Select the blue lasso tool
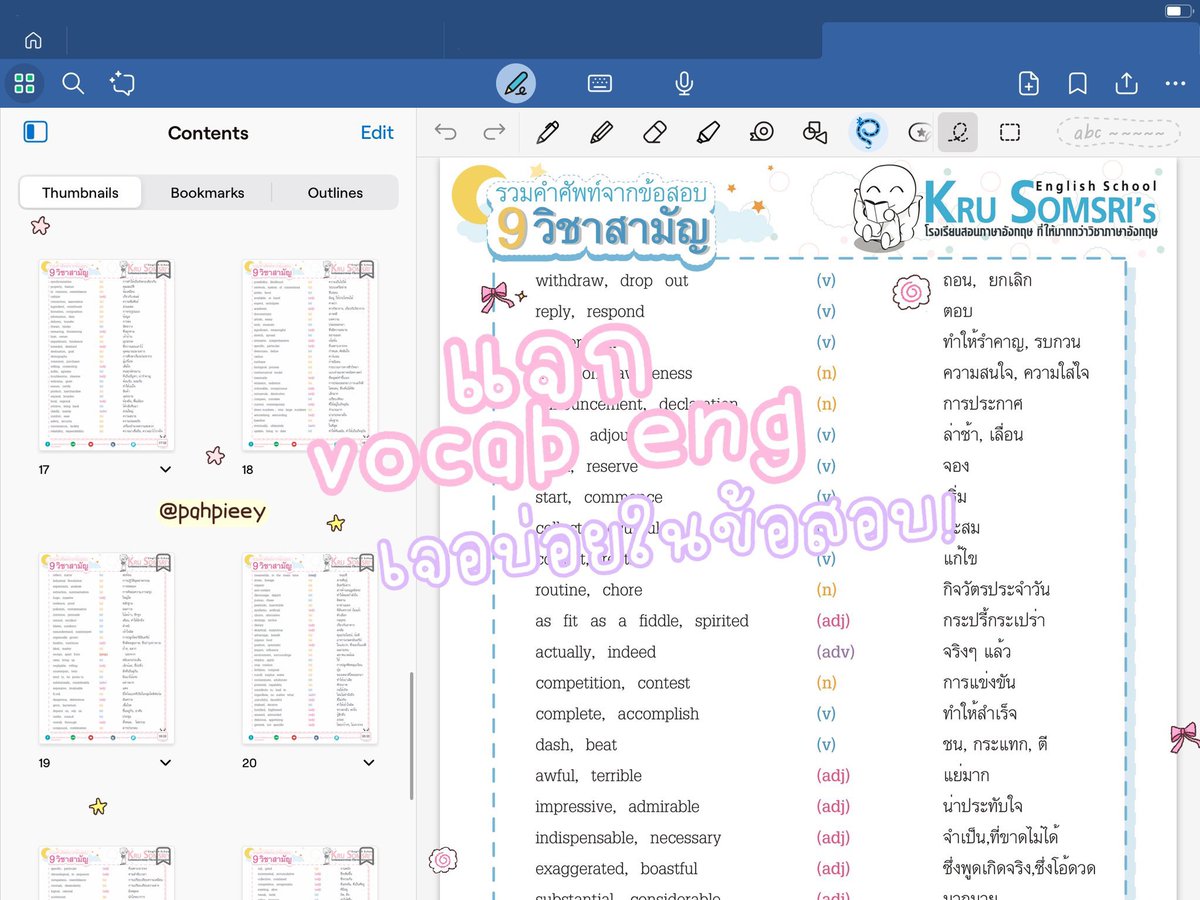Image resolution: width=1200 pixels, height=900 pixels. point(868,132)
